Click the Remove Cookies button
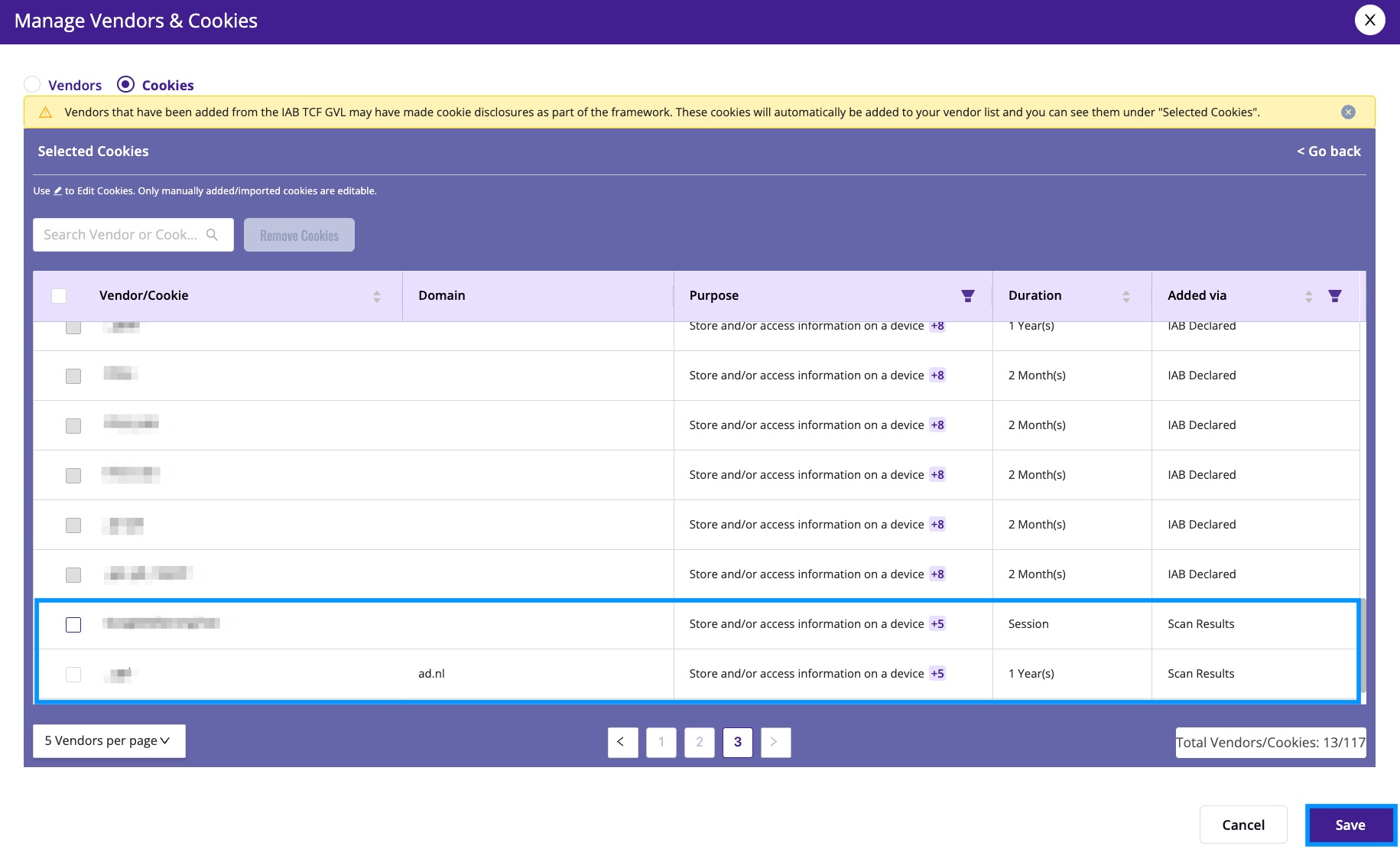 (299, 235)
